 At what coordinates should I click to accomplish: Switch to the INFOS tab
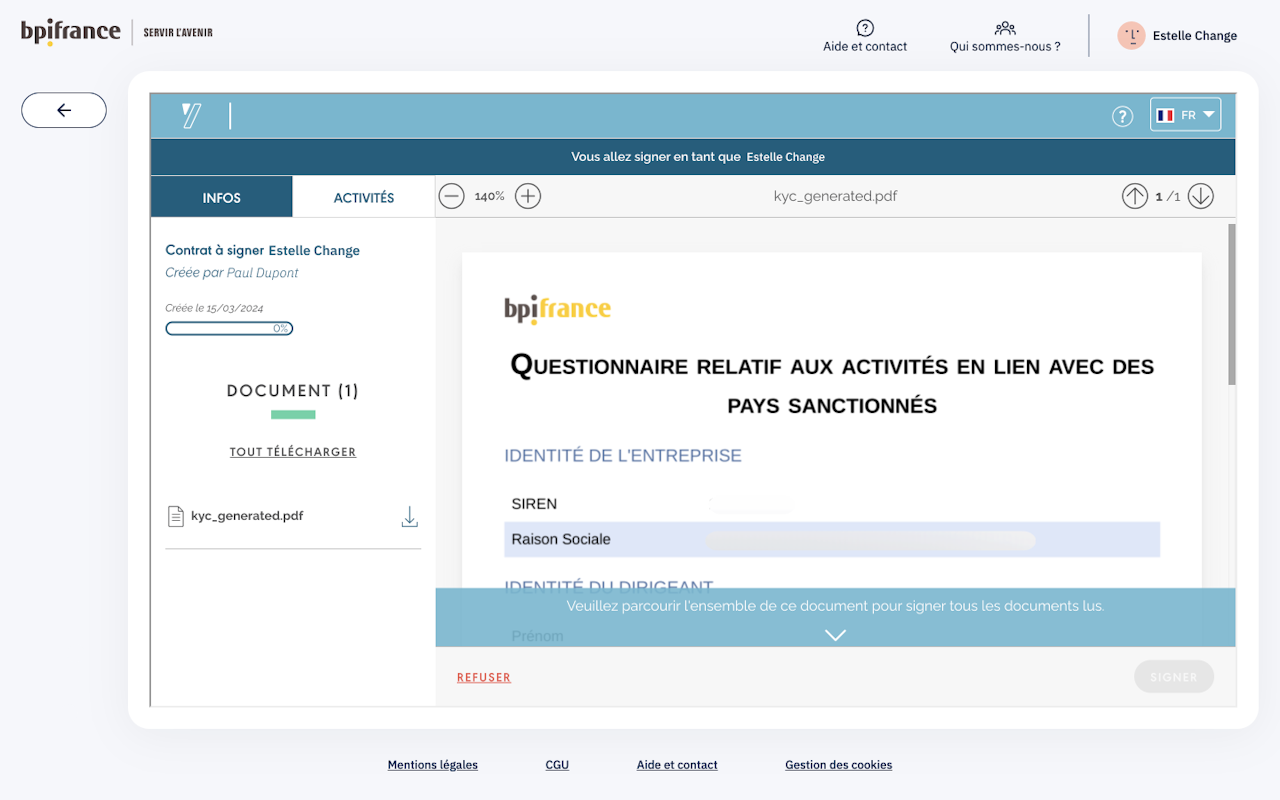click(222, 197)
